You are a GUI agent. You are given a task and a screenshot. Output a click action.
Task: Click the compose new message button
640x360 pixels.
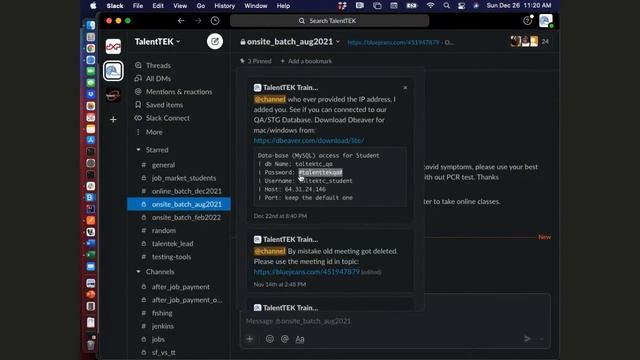pos(215,41)
